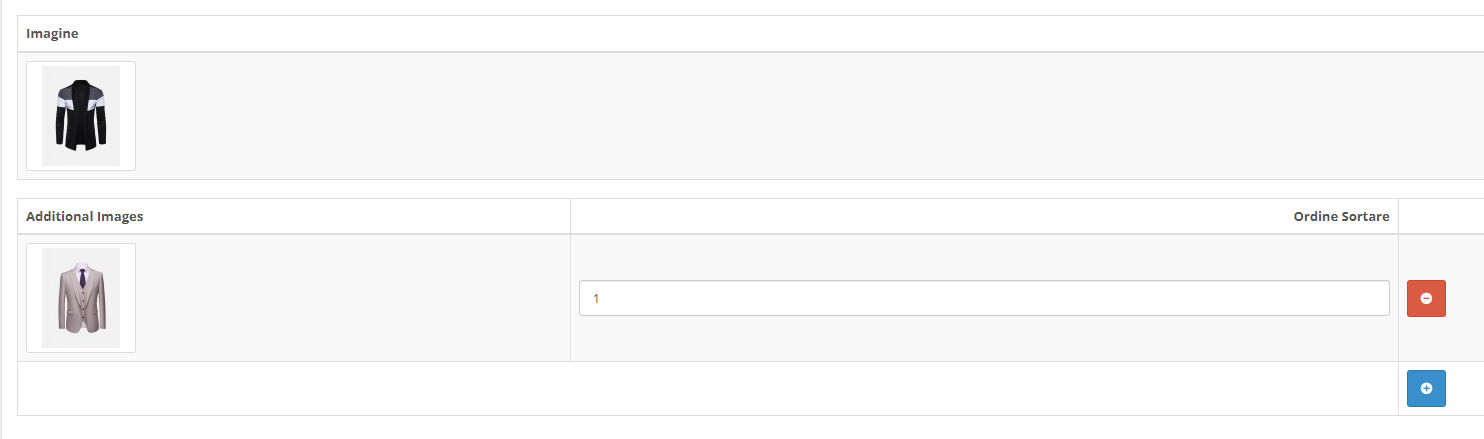
Task: Select the three-piece suit with purple tie picture
Action: tap(81, 298)
